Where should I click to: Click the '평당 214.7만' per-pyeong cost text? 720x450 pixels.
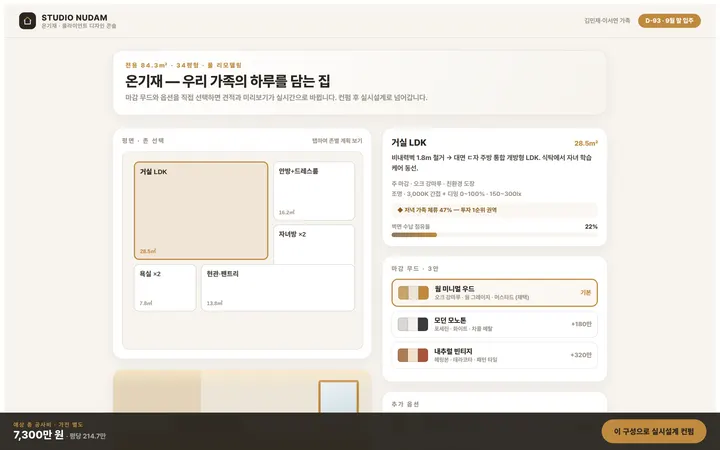[x=87, y=436]
